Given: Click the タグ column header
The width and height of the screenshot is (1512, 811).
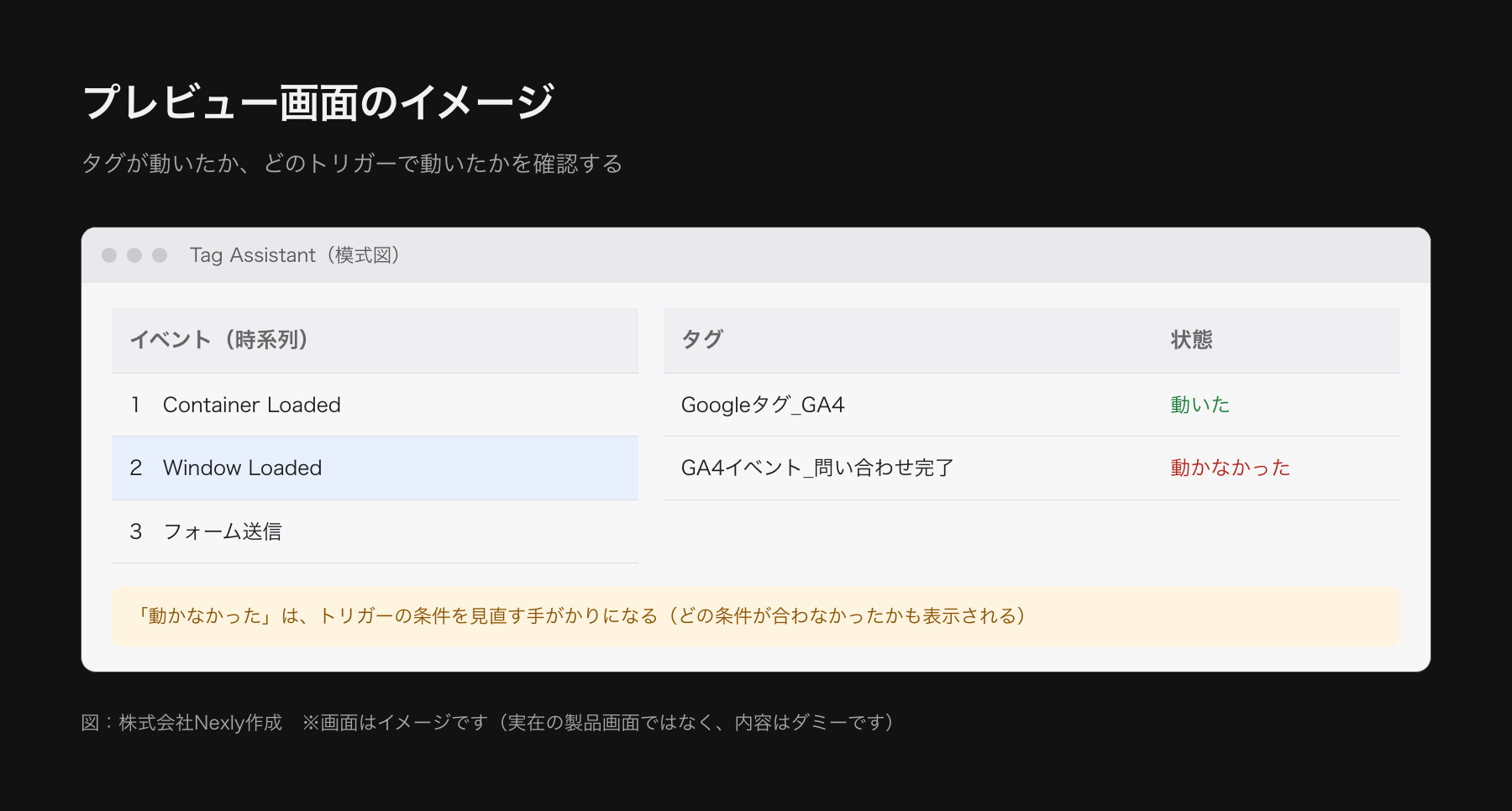Looking at the screenshot, I should [x=702, y=340].
